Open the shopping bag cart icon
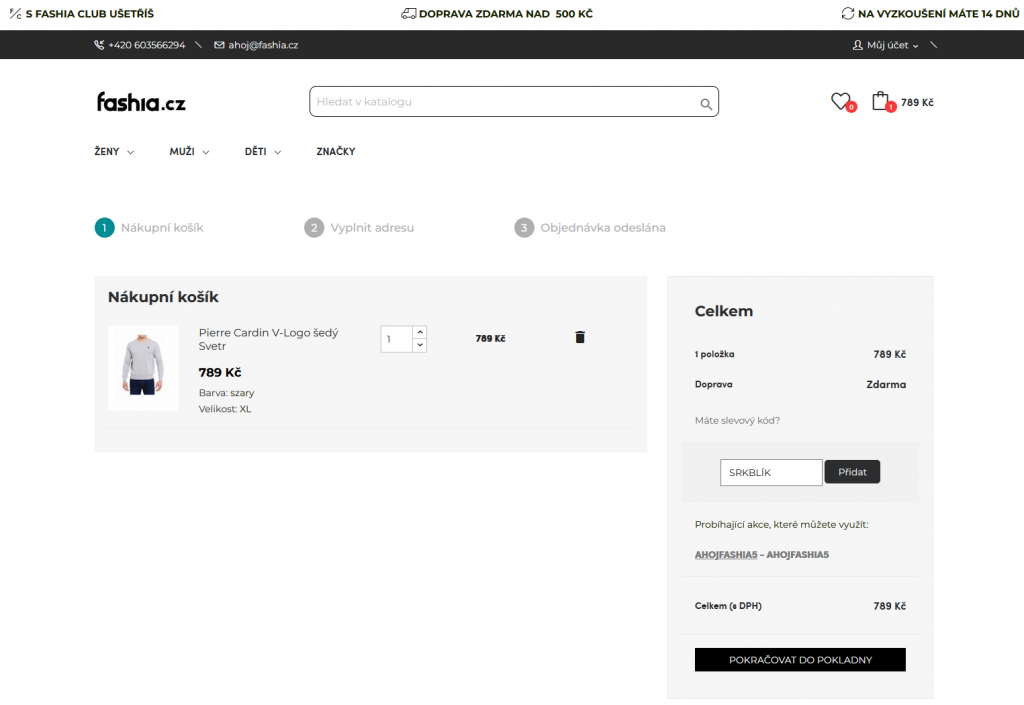This screenshot has width=1024, height=705. coord(880,101)
